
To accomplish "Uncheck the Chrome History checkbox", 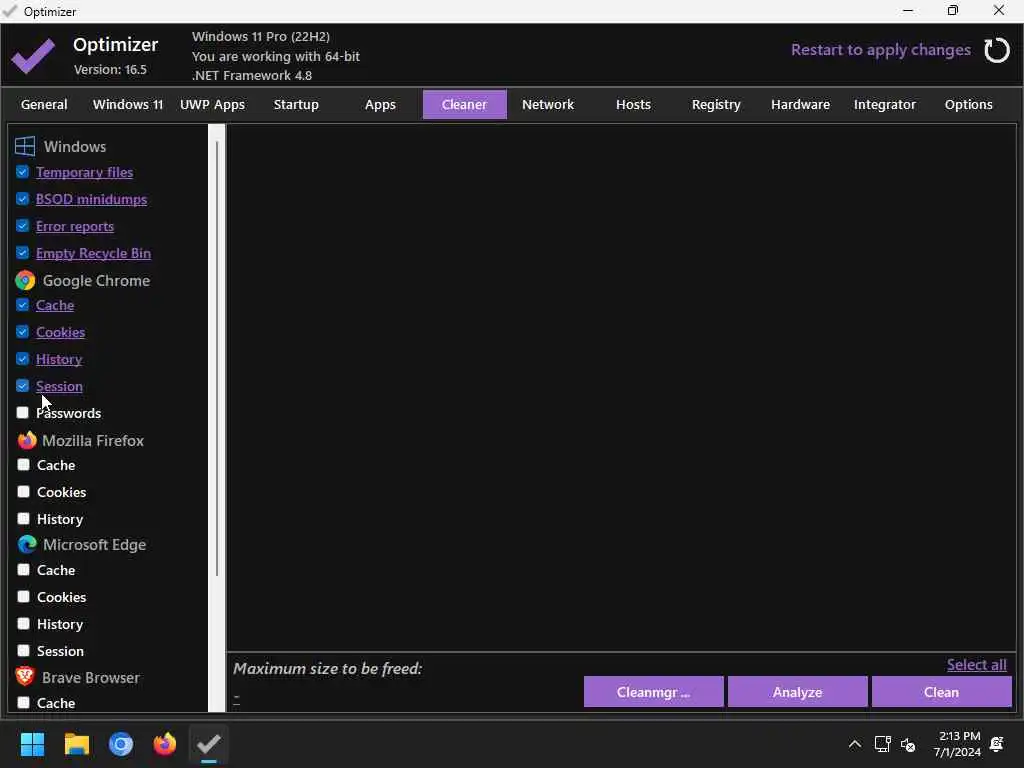I will (22, 359).
